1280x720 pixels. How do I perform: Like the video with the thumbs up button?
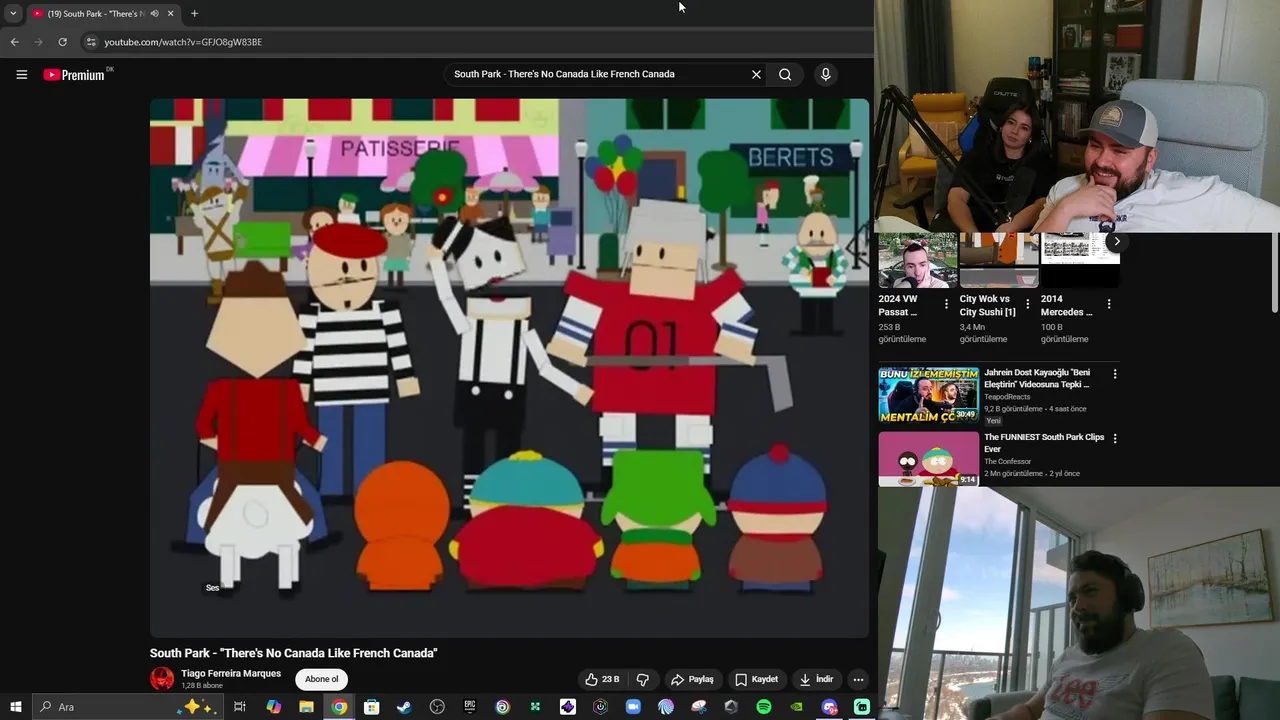tap(602, 679)
